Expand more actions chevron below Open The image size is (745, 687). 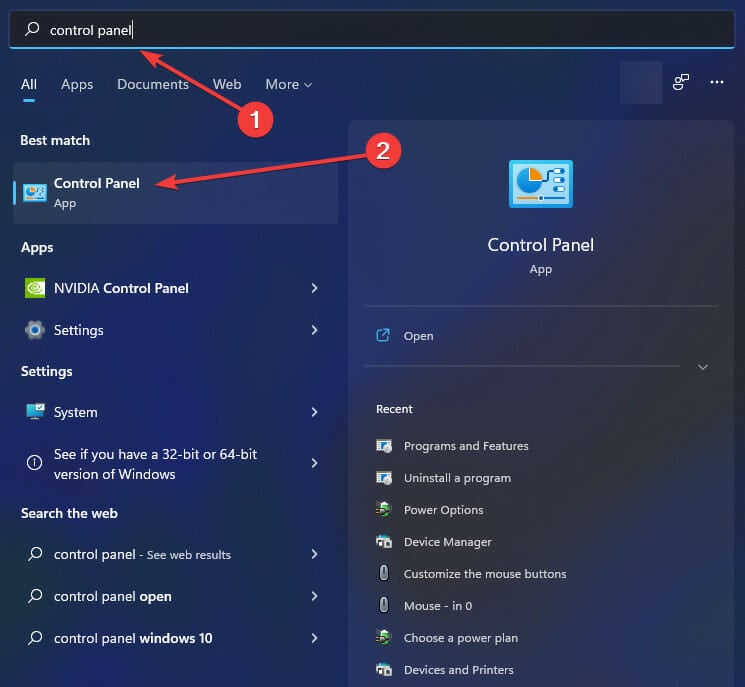click(x=703, y=367)
